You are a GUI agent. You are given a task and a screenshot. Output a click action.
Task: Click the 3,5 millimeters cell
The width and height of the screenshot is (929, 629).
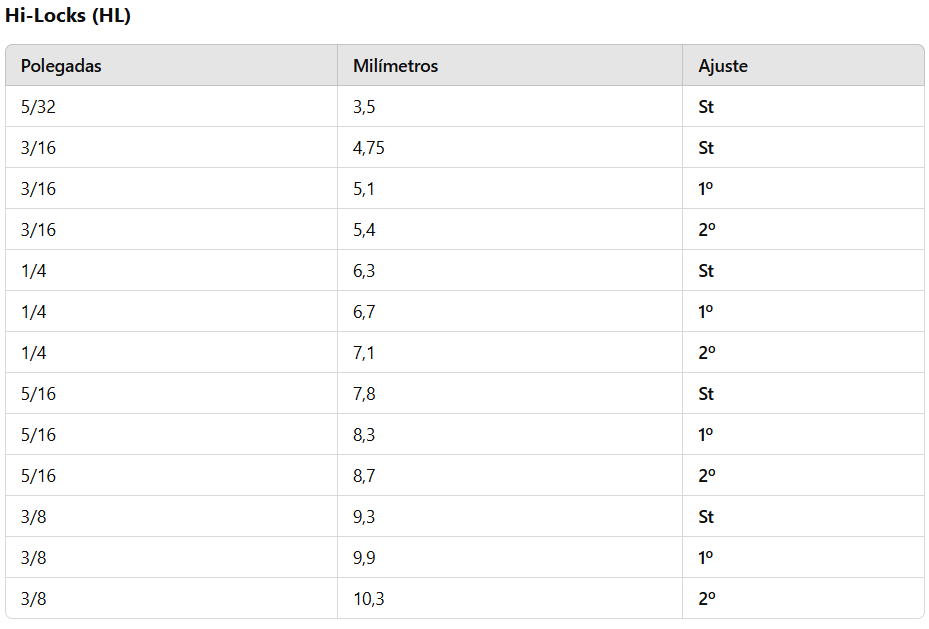[364, 107]
